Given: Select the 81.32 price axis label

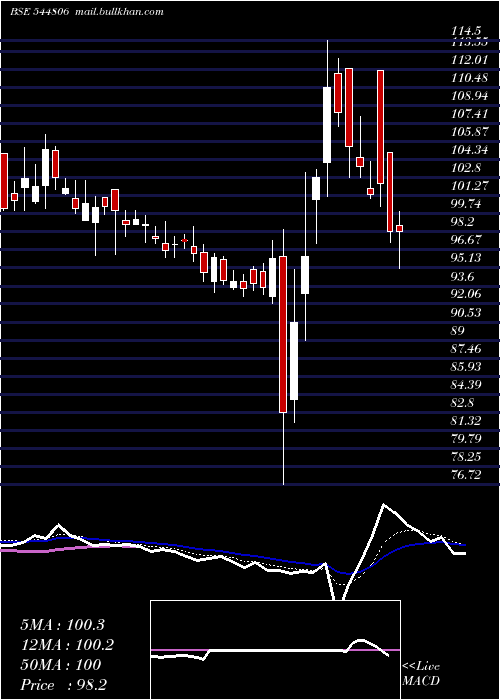Looking at the screenshot, I should pyautogui.click(x=466, y=421).
